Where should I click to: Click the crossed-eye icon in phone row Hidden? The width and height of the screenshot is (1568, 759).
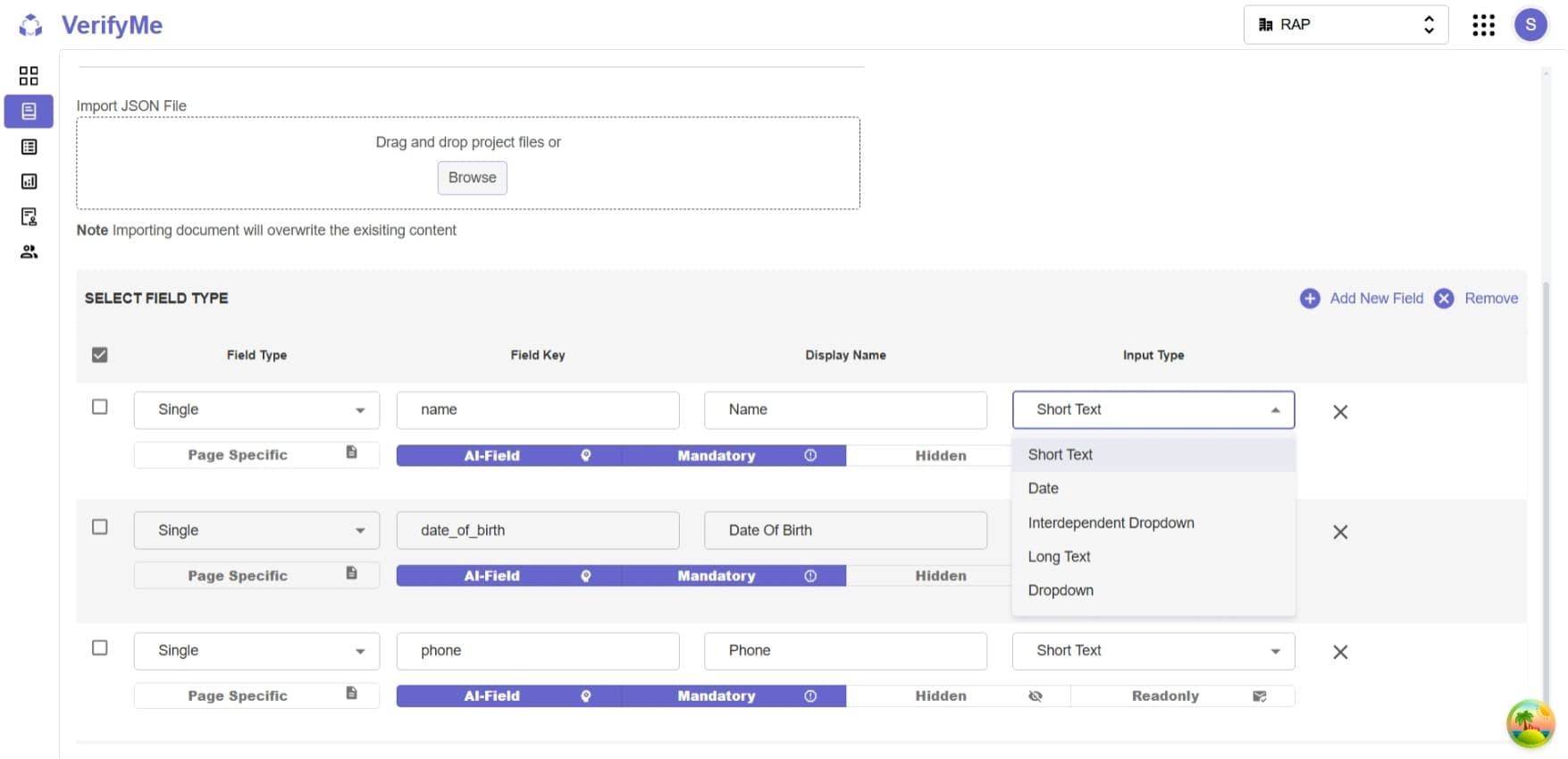(x=1036, y=696)
